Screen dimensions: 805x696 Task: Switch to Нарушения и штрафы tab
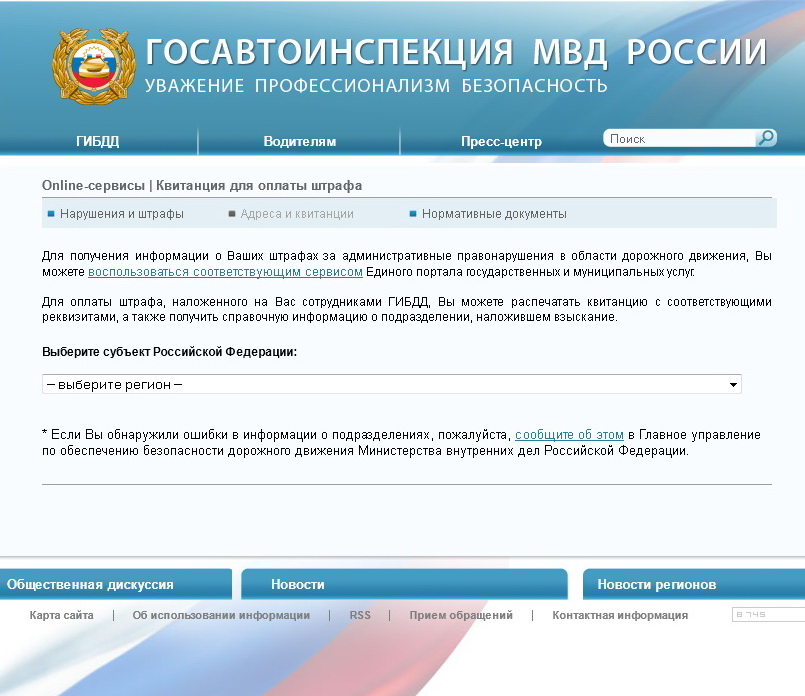click(x=121, y=214)
